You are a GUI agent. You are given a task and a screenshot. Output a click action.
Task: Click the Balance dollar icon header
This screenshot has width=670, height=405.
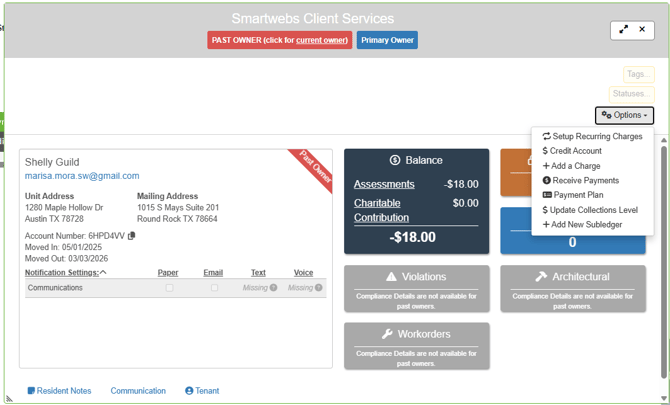click(395, 160)
